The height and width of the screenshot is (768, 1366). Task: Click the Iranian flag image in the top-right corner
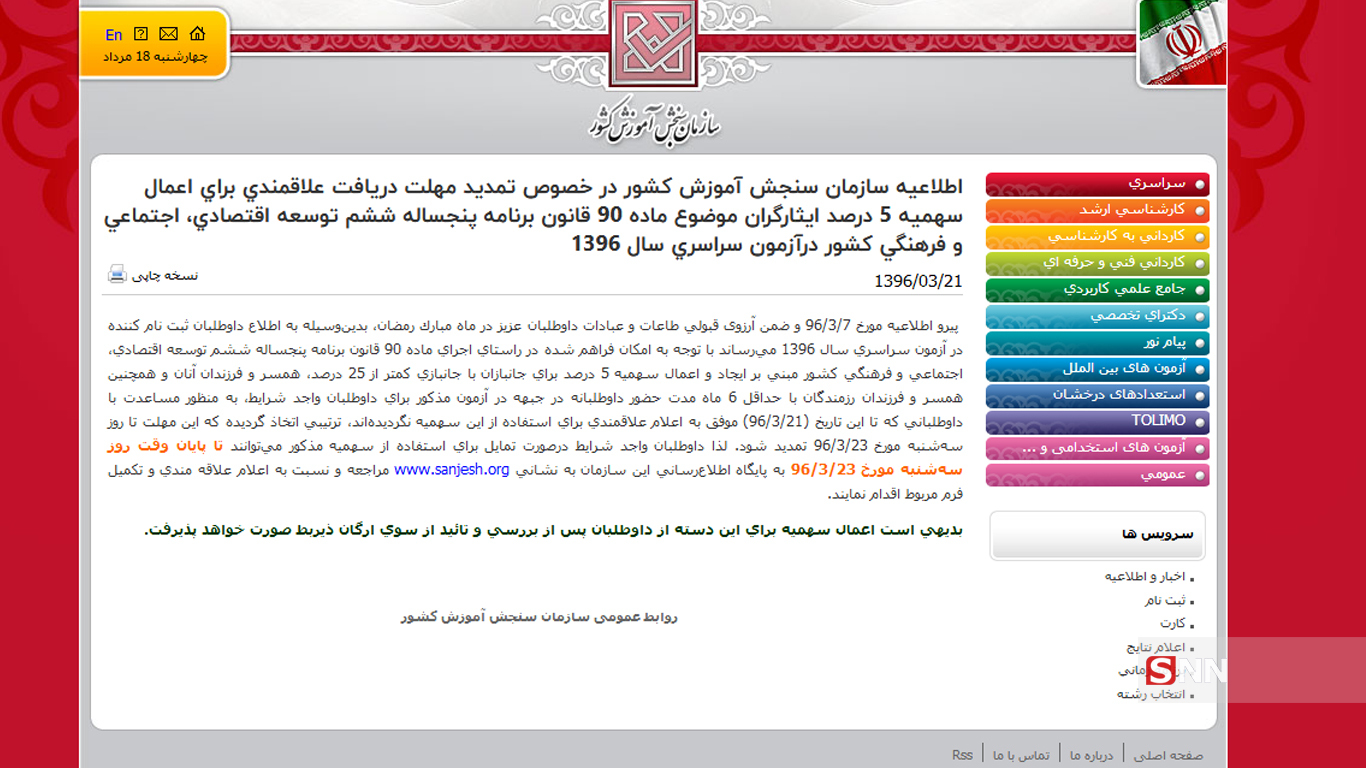tap(1181, 44)
